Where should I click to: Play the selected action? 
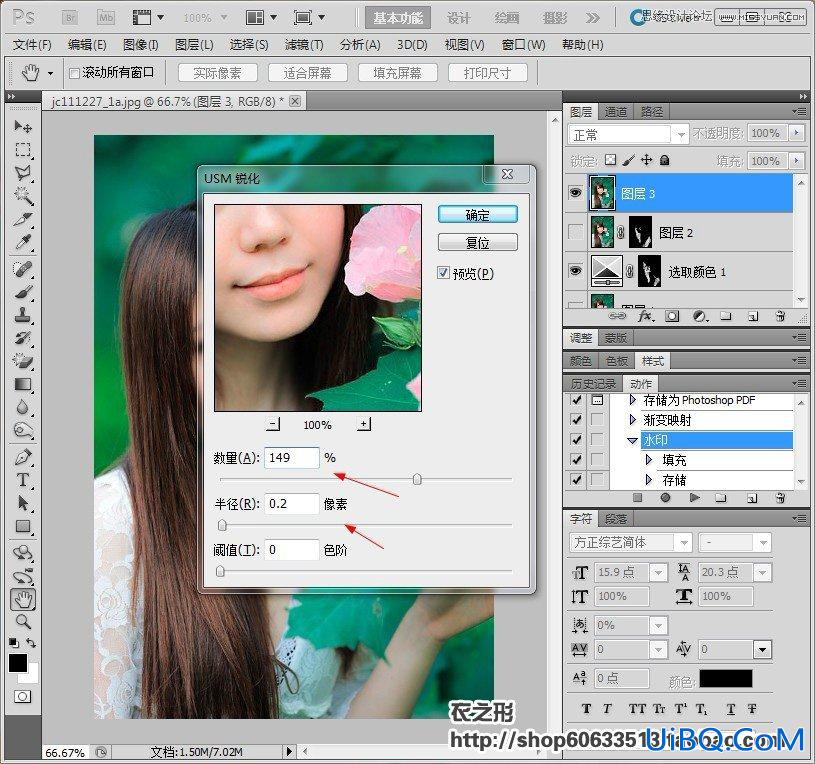click(694, 498)
